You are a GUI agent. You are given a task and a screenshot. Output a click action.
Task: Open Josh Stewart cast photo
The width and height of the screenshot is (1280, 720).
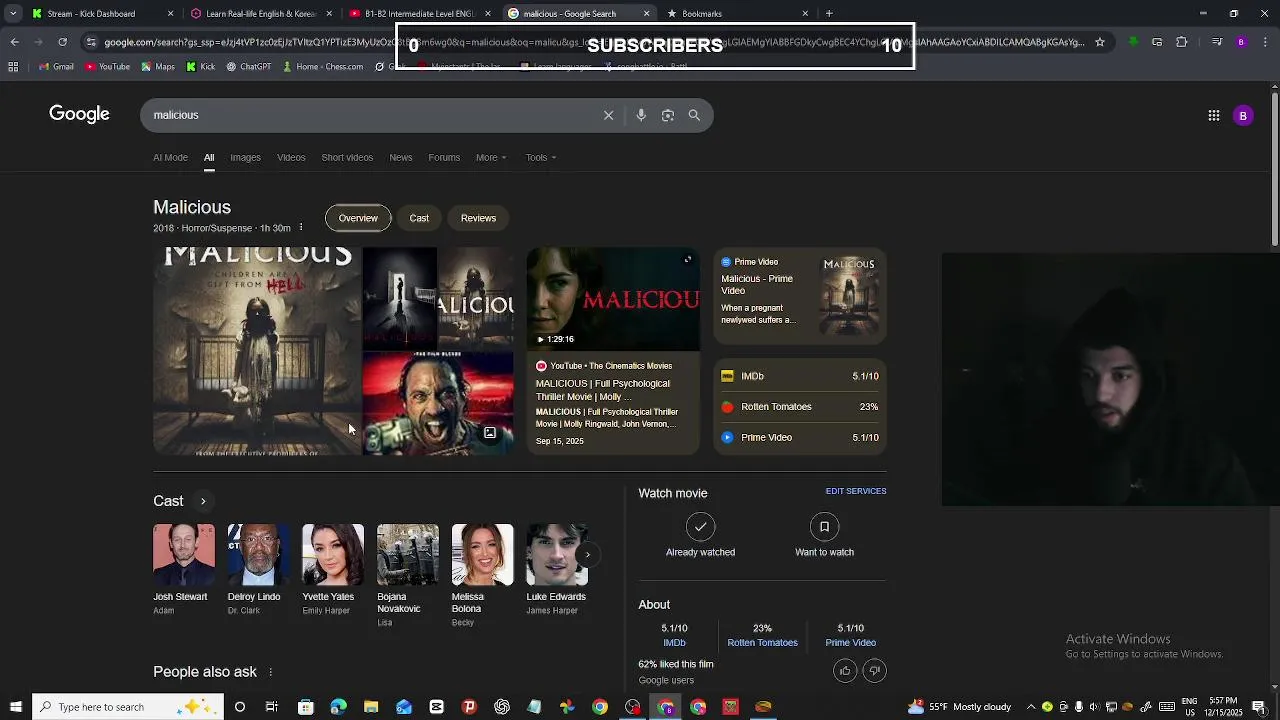[184, 554]
